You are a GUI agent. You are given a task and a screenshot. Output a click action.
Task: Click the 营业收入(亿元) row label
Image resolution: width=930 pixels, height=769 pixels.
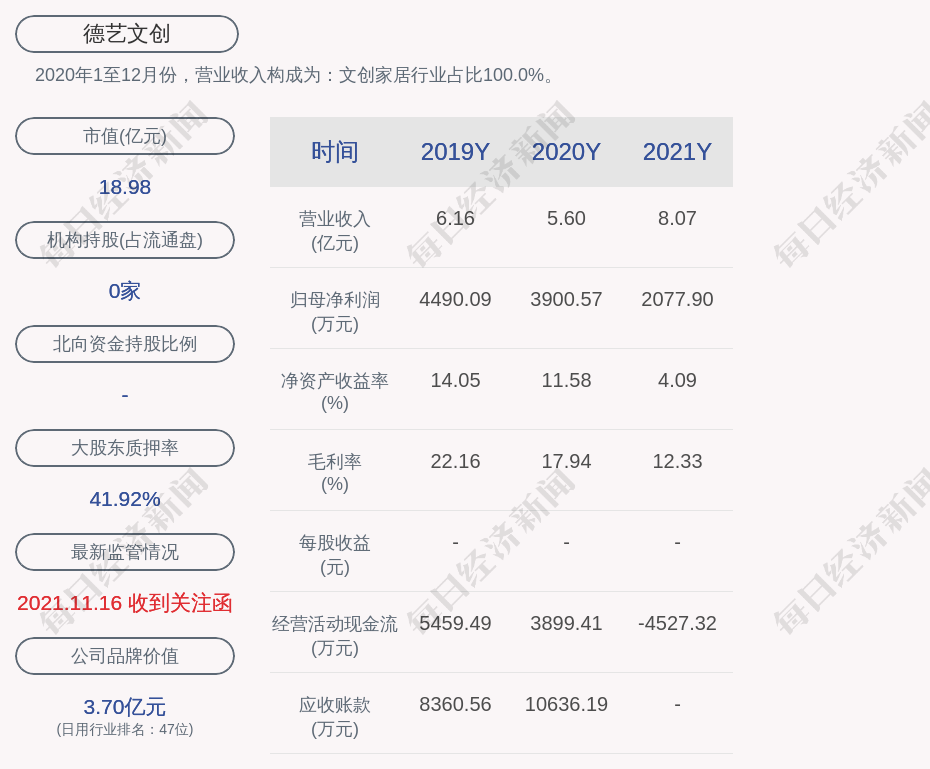(335, 231)
